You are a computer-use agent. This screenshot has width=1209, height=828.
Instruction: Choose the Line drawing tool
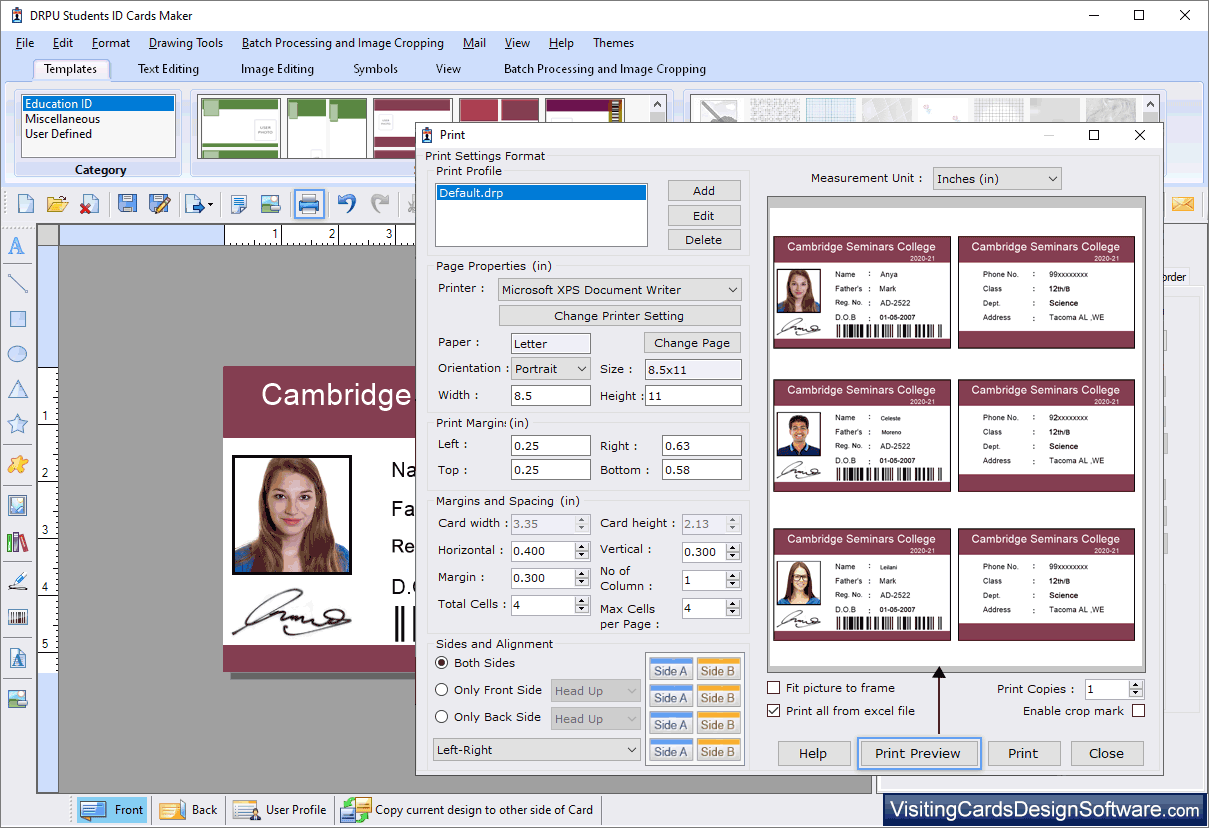point(17,282)
